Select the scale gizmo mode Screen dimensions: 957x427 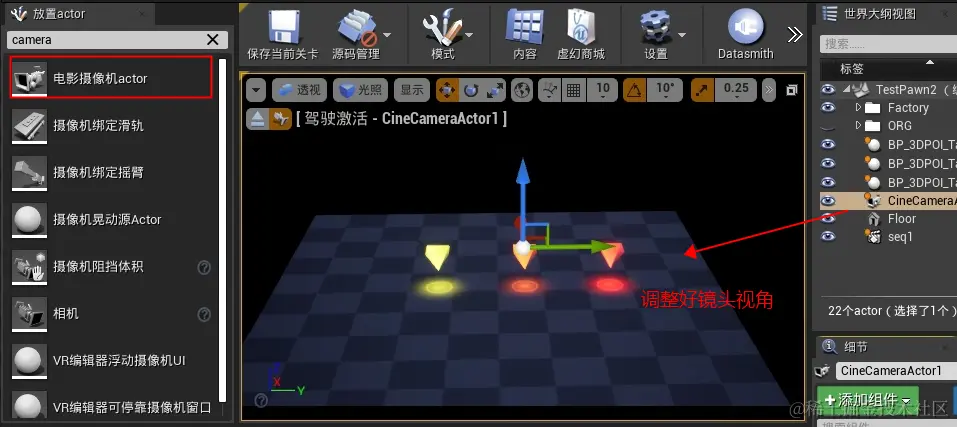pyautogui.click(x=494, y=91)
